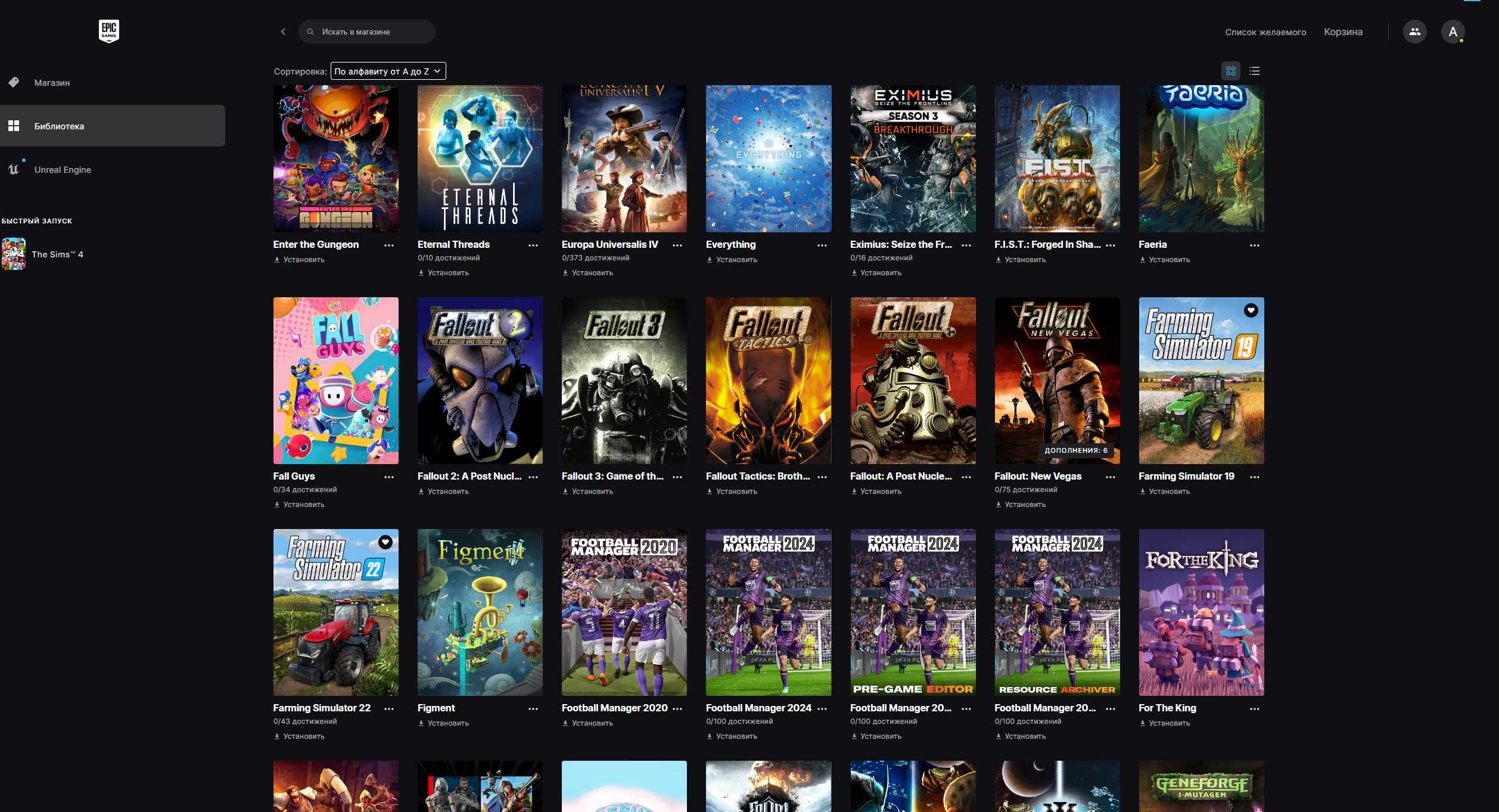Switch library to grid view
1499x812 pixels.
pos(1231,71)
